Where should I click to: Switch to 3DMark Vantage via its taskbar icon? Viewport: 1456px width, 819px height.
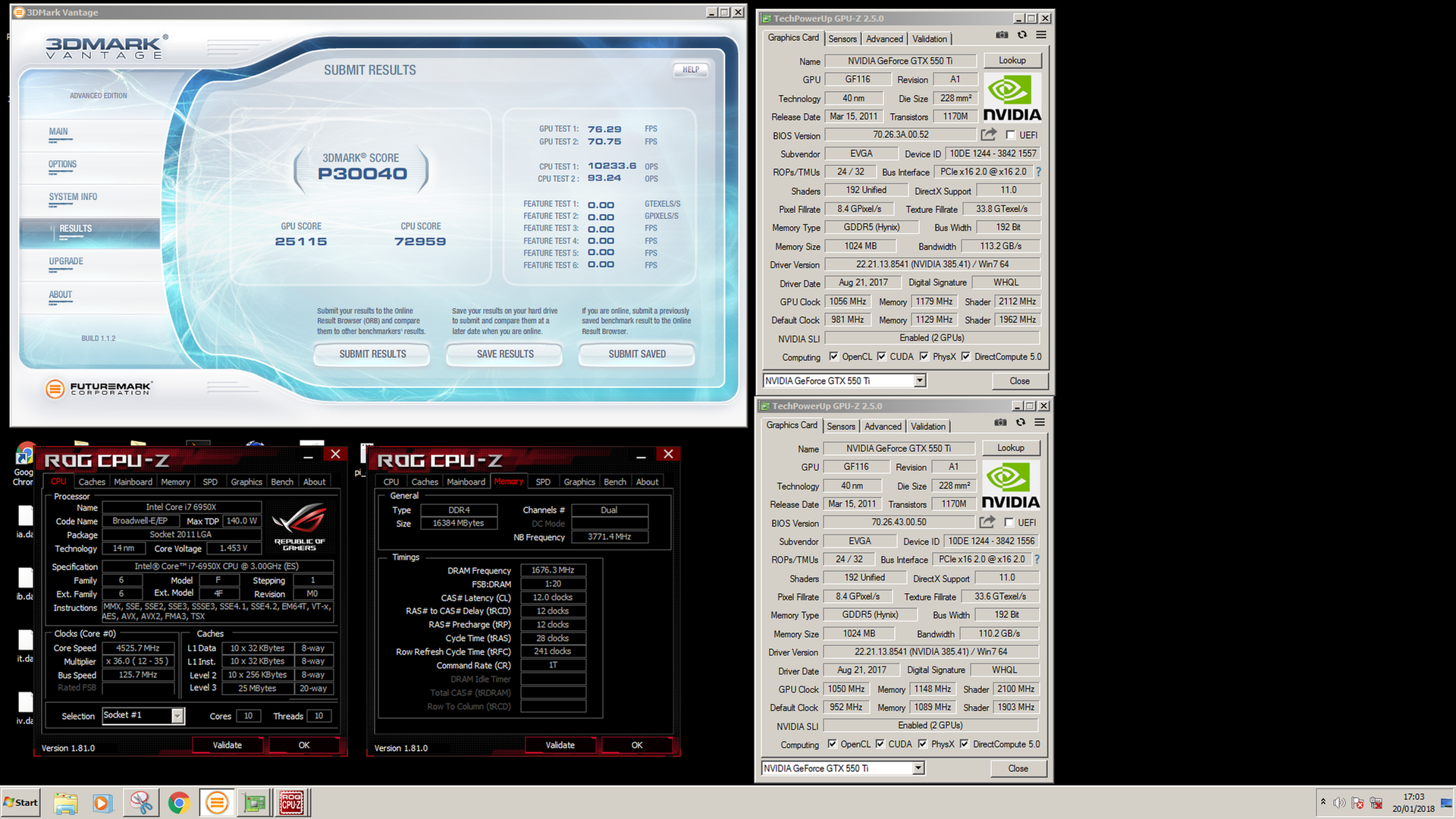217,802
